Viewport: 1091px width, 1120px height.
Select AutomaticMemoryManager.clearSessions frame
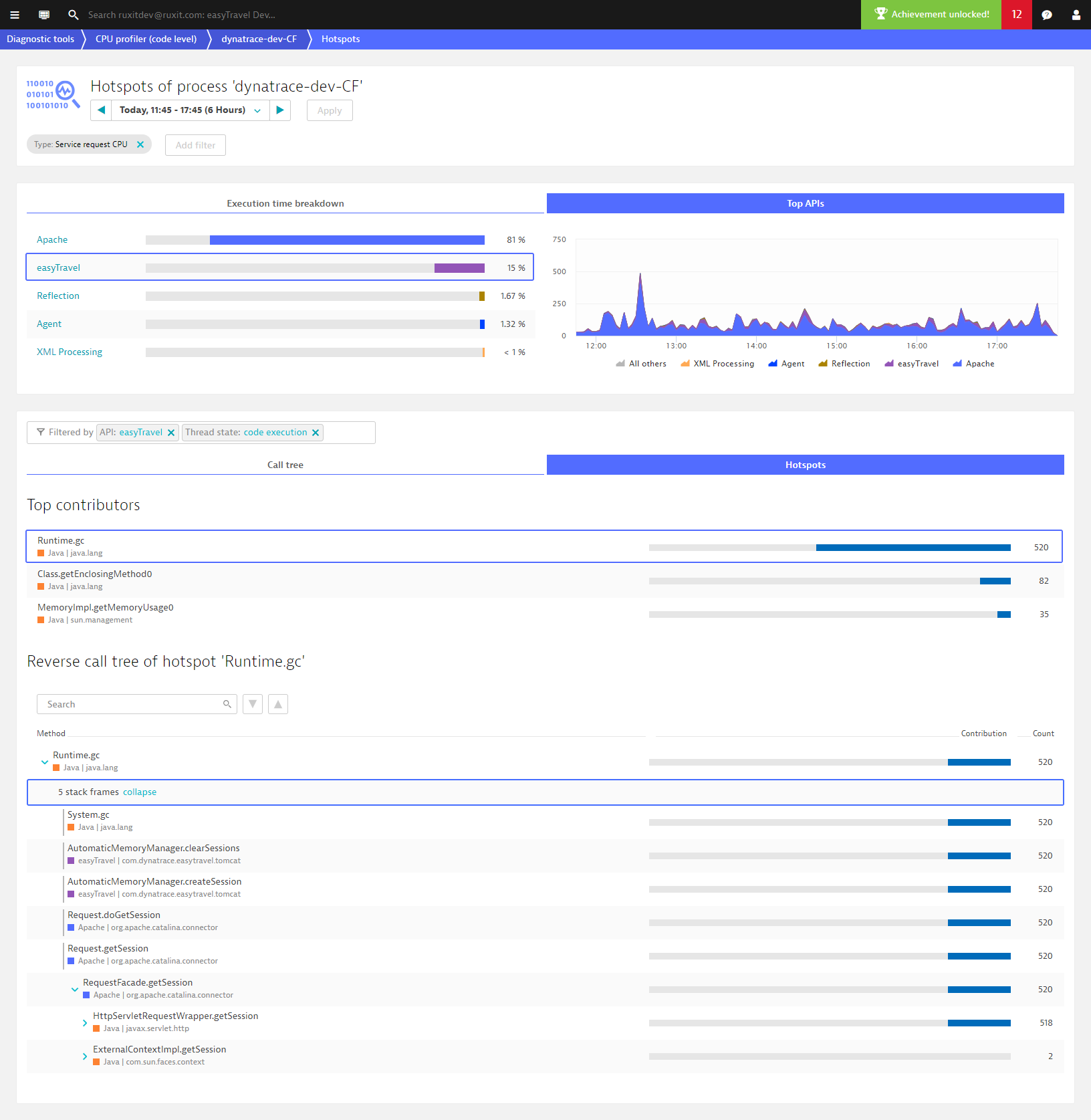(544, 855)
